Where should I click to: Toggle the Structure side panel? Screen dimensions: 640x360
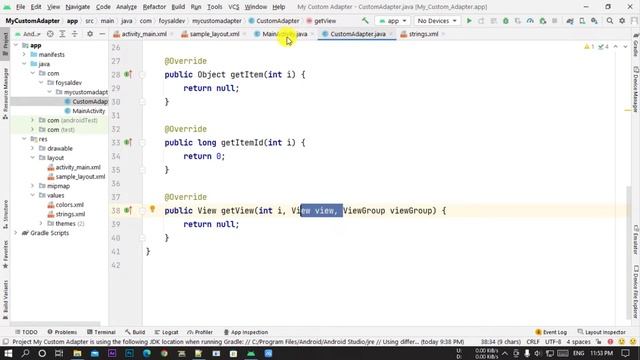pyautogui.click(x=5, y=214)
